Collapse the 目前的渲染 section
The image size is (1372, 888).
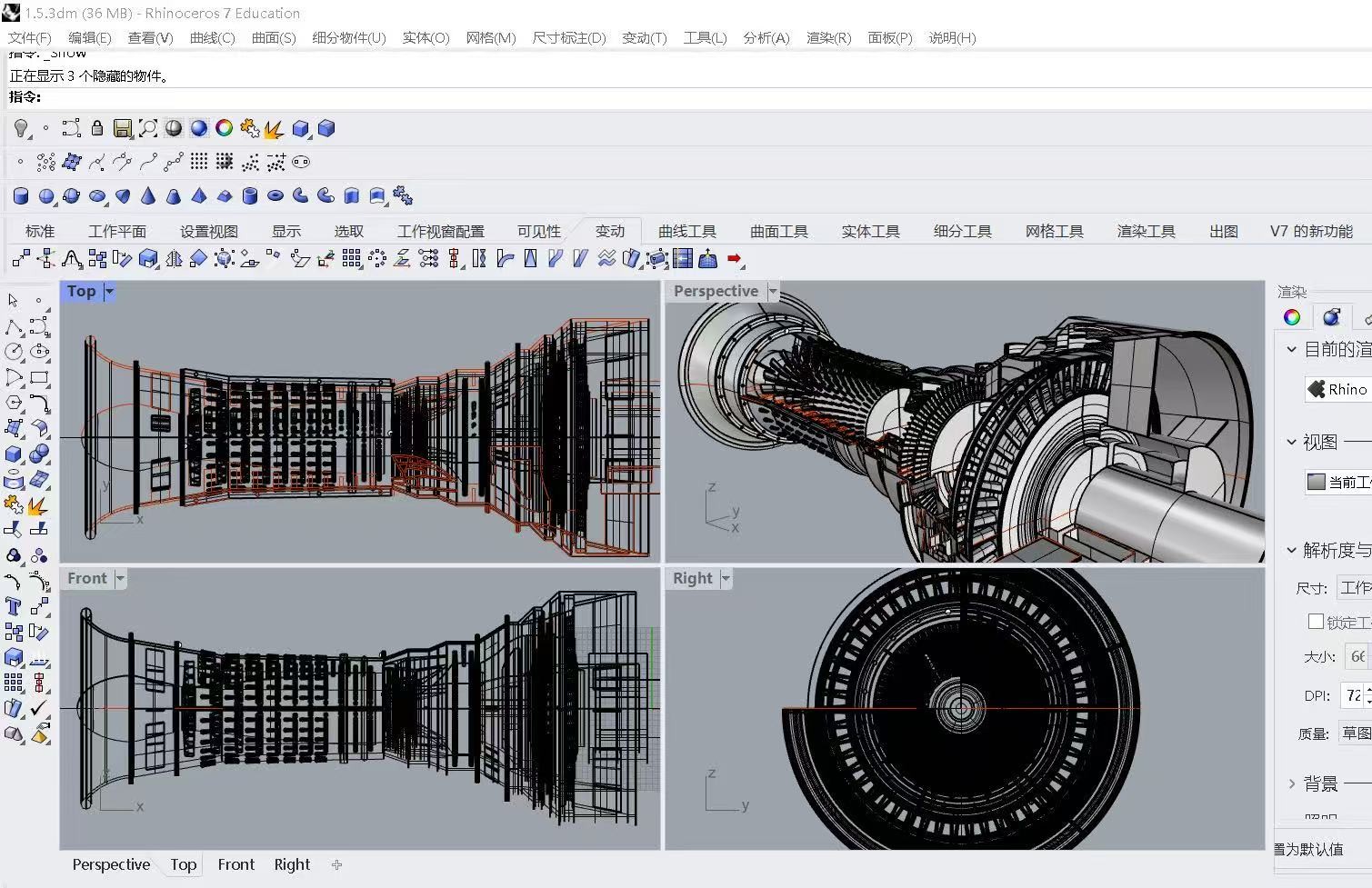coord(1291,349)
